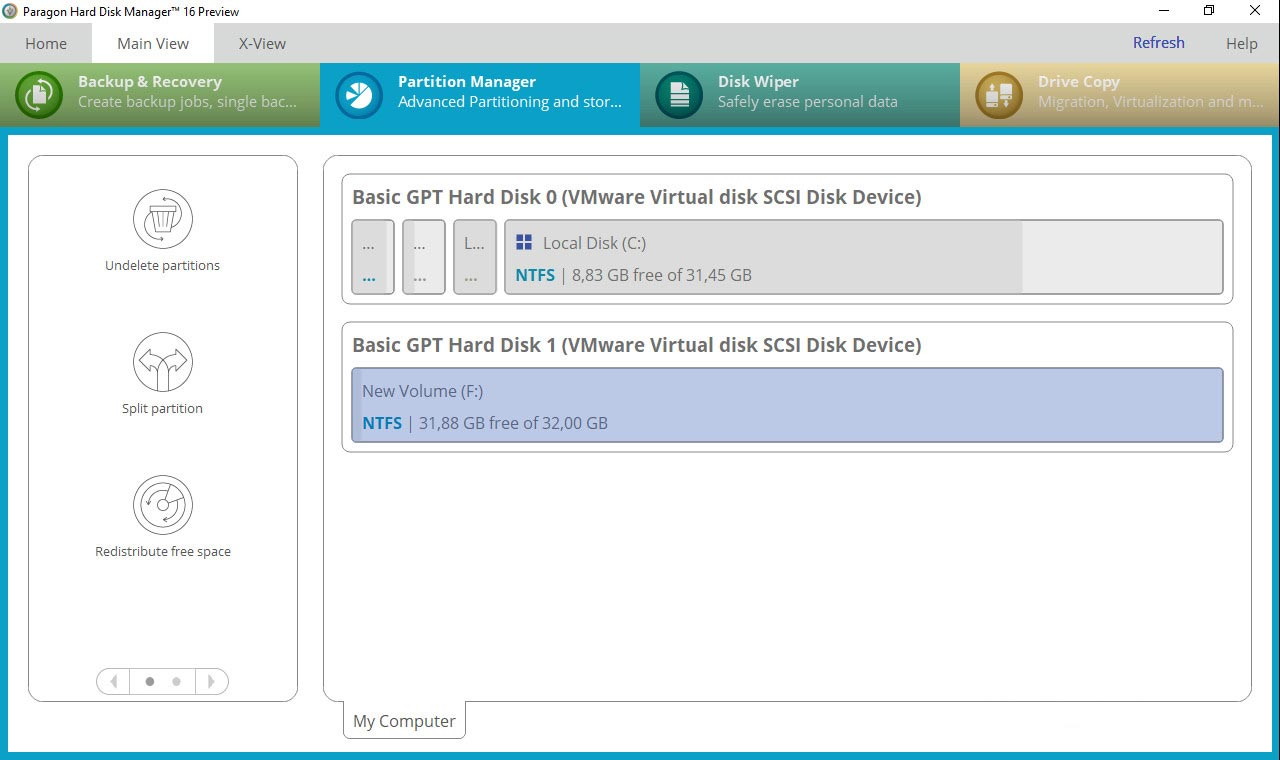Click the Redistribute free space icon
The width and height of the screenshot is (1280, 760).
pyautogui.click(x=162, y=505)
